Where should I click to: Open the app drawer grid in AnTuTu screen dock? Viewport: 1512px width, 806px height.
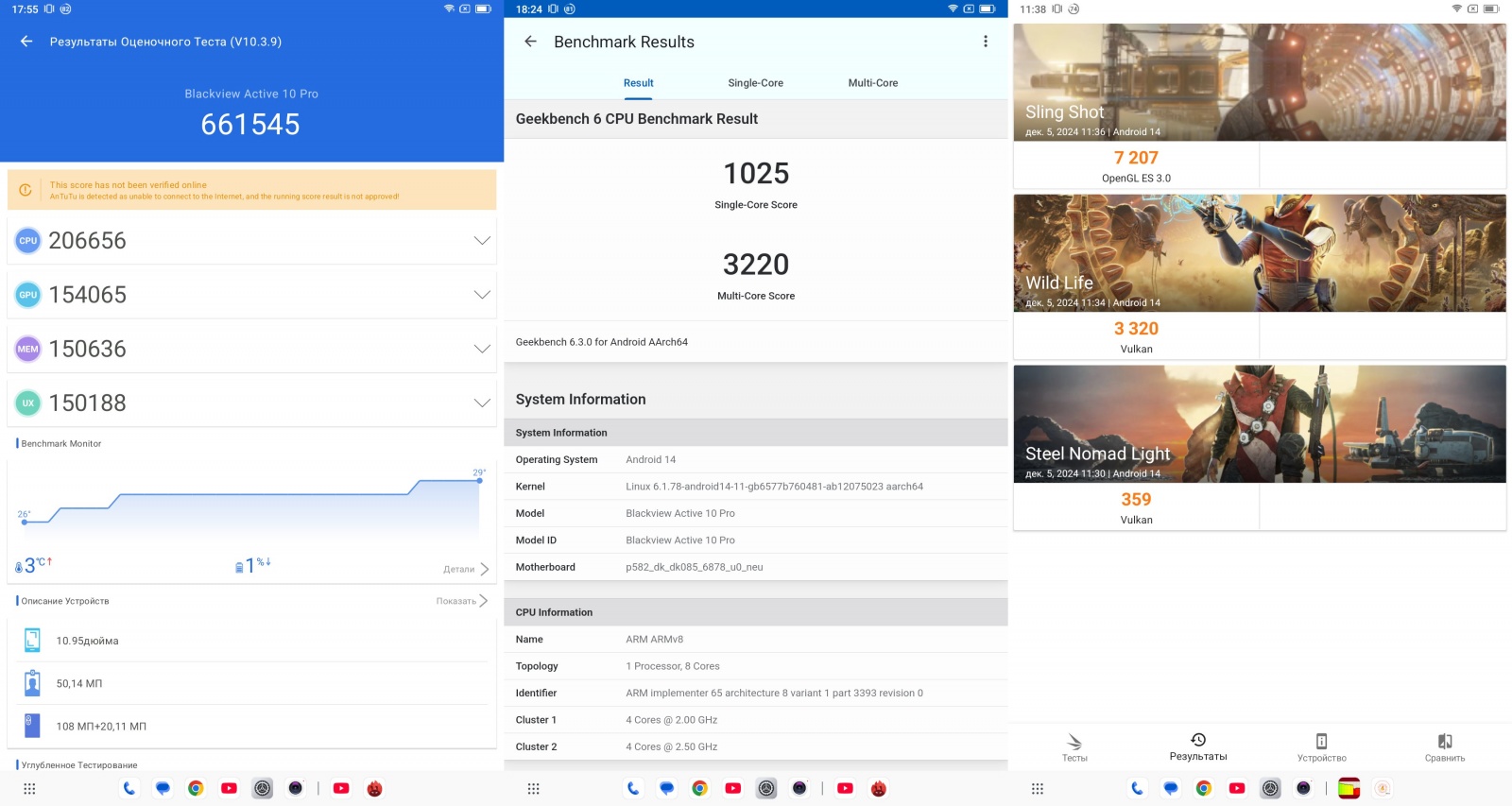(x=29, y=788)
